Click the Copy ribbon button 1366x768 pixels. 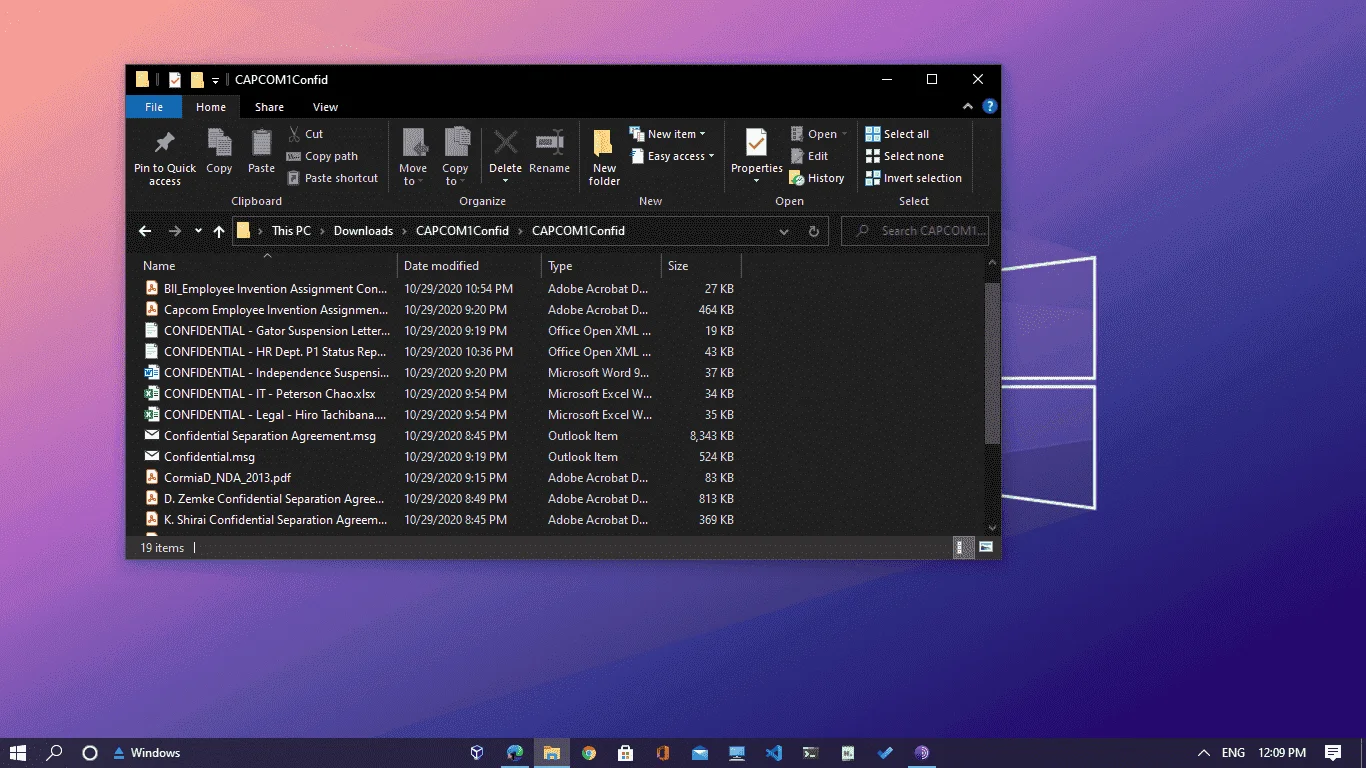click(x=219, y=152)
